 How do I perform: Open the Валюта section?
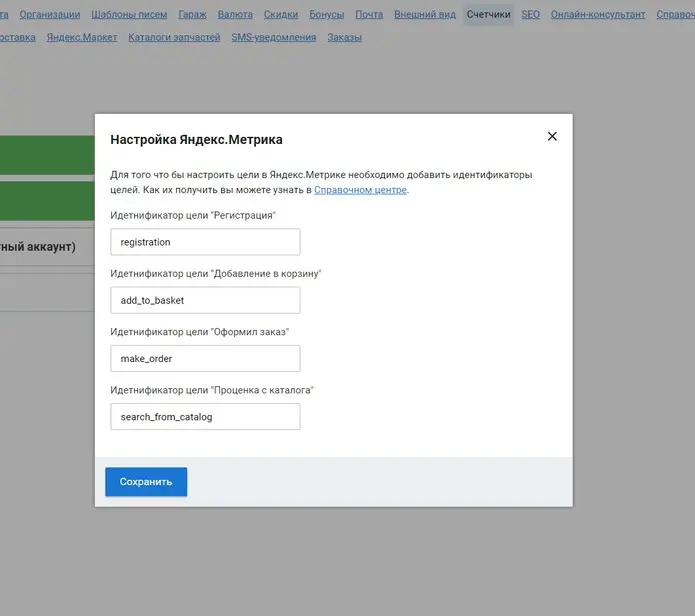(x=235, y=15)
